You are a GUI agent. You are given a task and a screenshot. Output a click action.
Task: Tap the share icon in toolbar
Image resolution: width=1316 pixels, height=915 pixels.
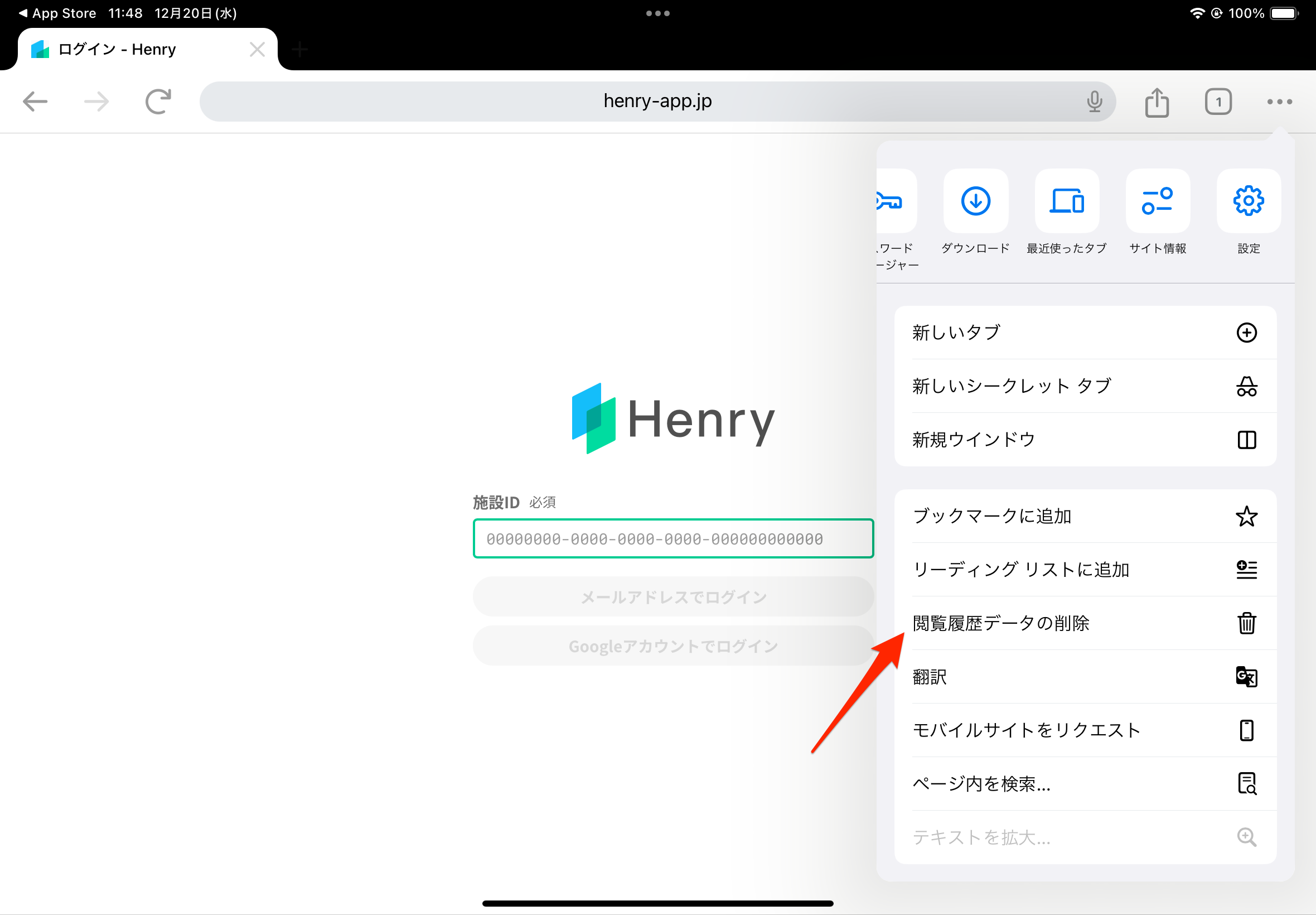click(1156, 102)
